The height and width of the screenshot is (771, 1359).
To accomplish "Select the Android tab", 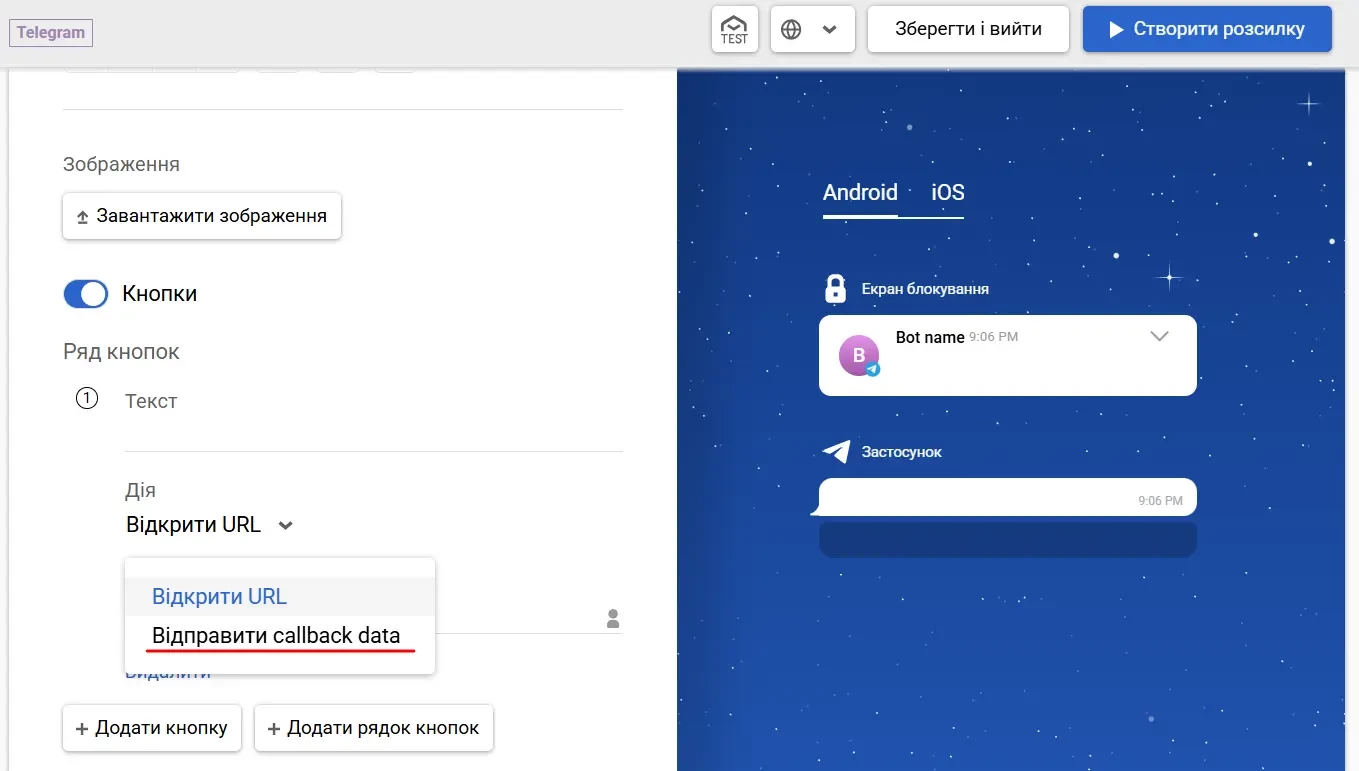I will pyautogui.click(x=859, y=192).
